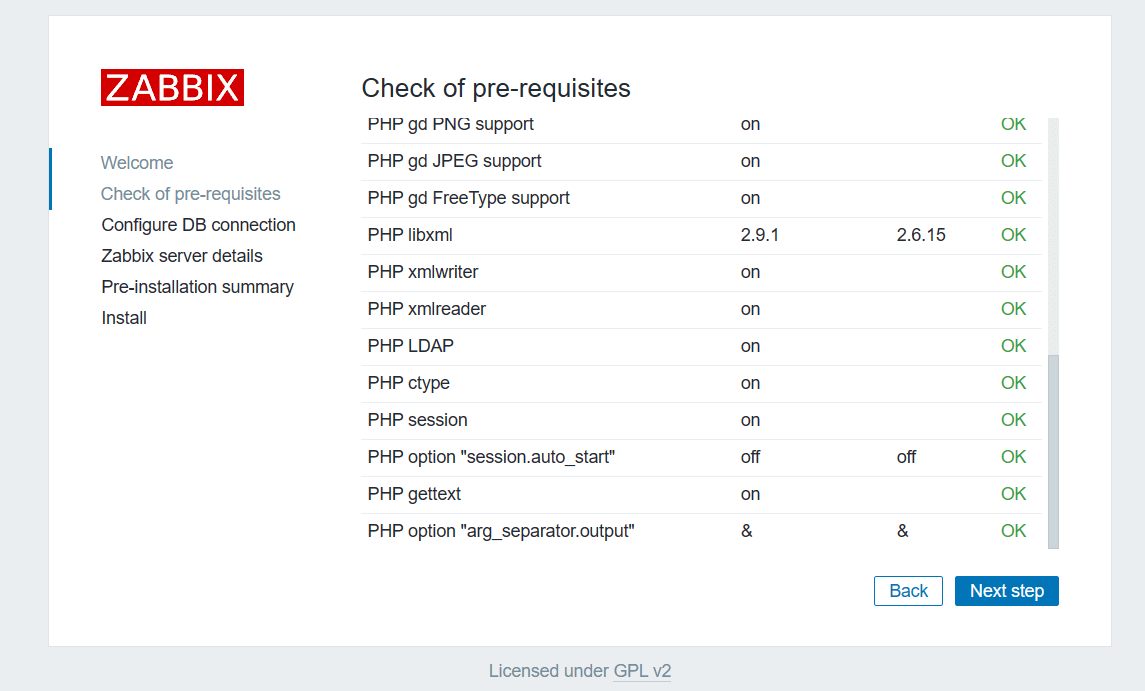Select Welcome in the setup steps

137,163
